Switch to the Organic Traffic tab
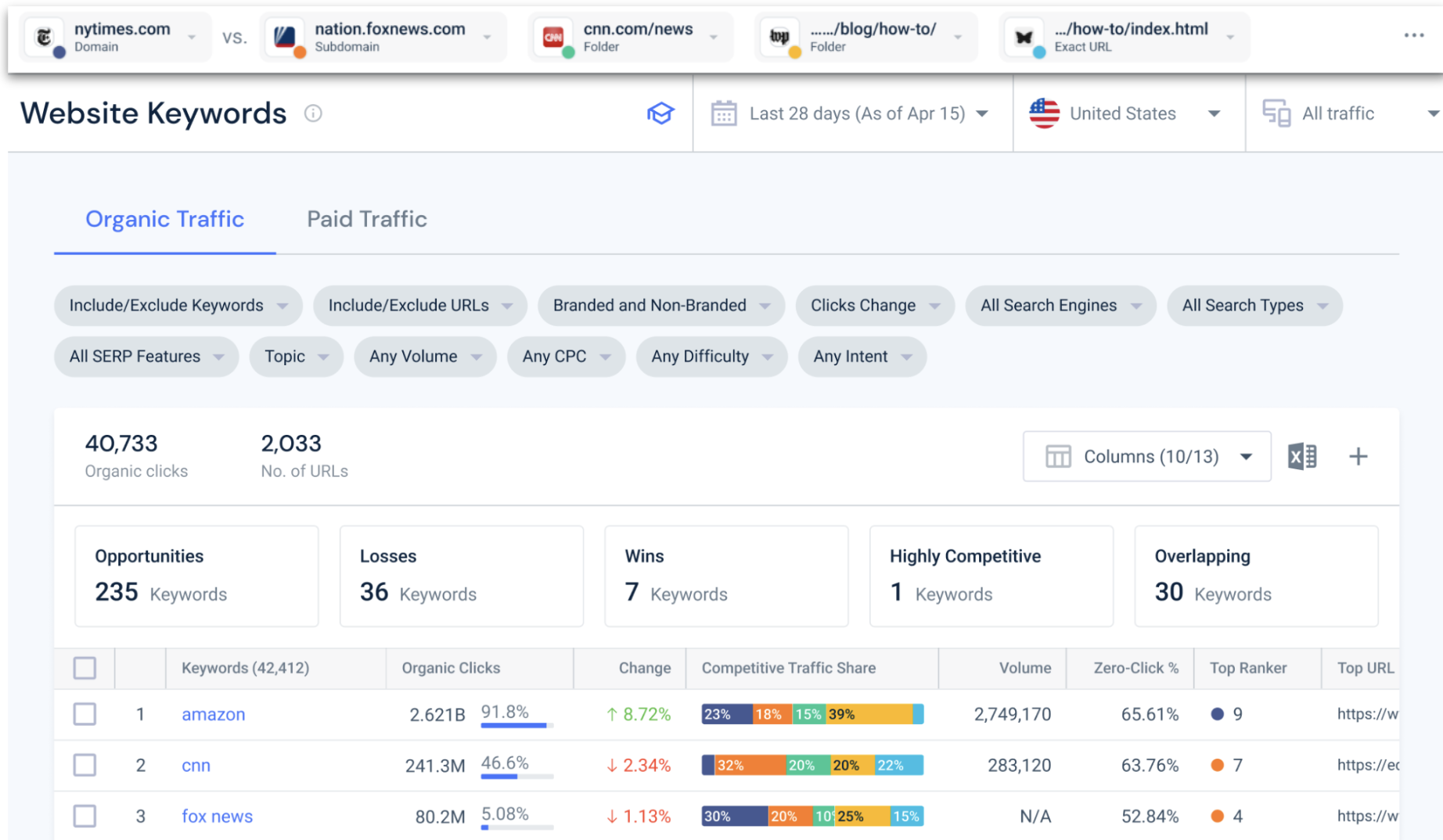1443x840 pixels. click(x=164, y=219)
